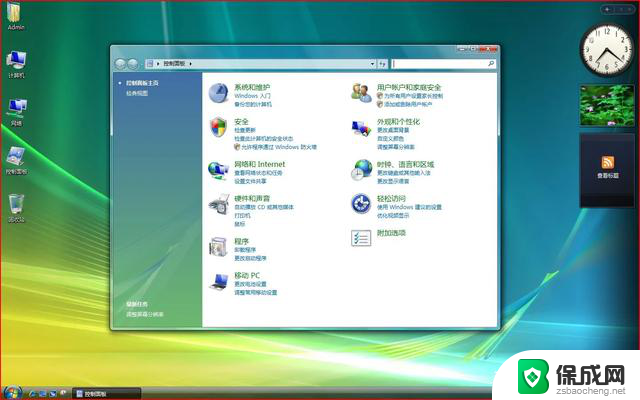Click the 添加或删除用户帐户 link
Image resolution: width=640 pixels, height=400 pixels.
pyautogui.click(x=408, y=104)
